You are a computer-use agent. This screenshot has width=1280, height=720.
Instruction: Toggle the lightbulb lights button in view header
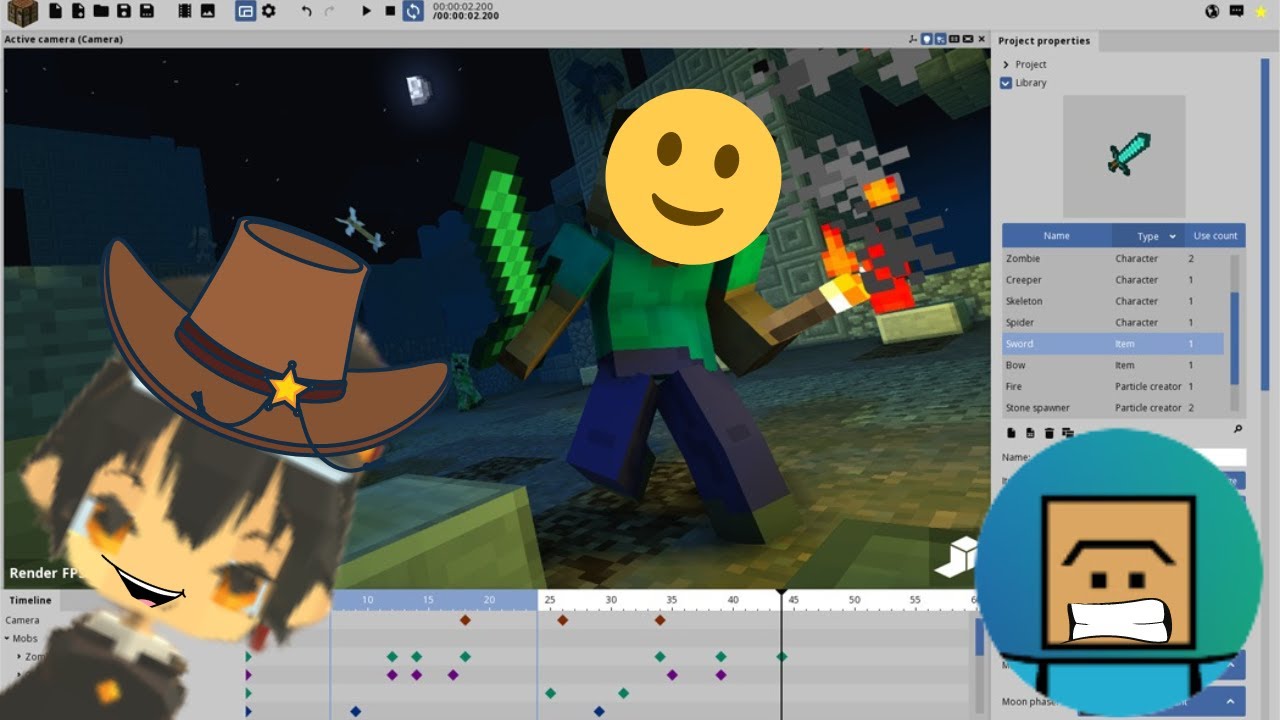point(927,39)
